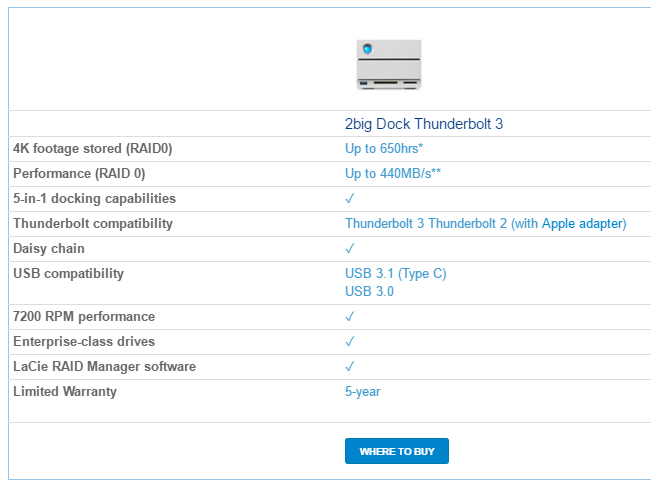Select the '5-year' warranty value
This screenshot has width=651, height=486.
click(362, 391)
